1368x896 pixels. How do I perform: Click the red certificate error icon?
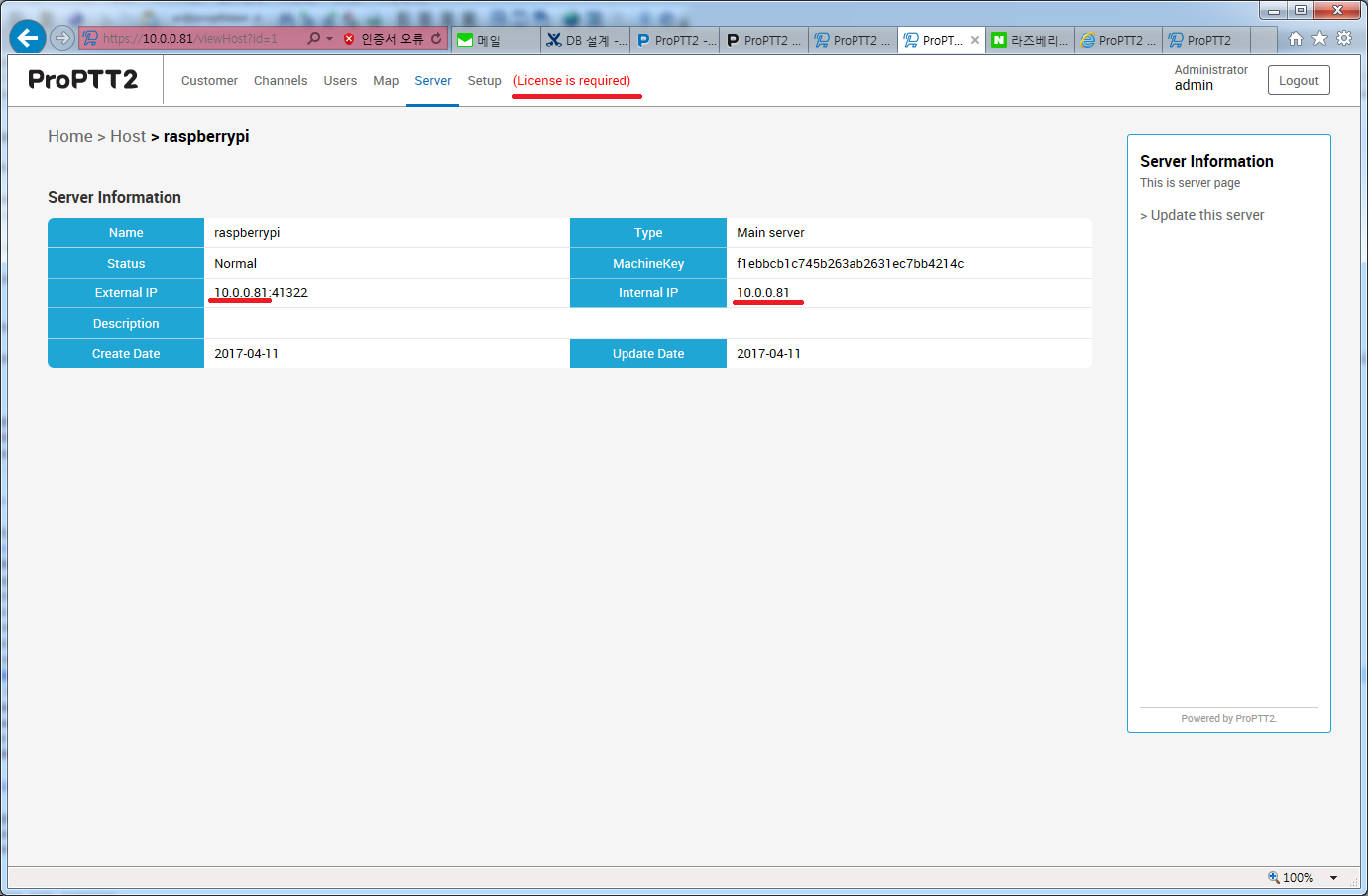coord(349,39)
